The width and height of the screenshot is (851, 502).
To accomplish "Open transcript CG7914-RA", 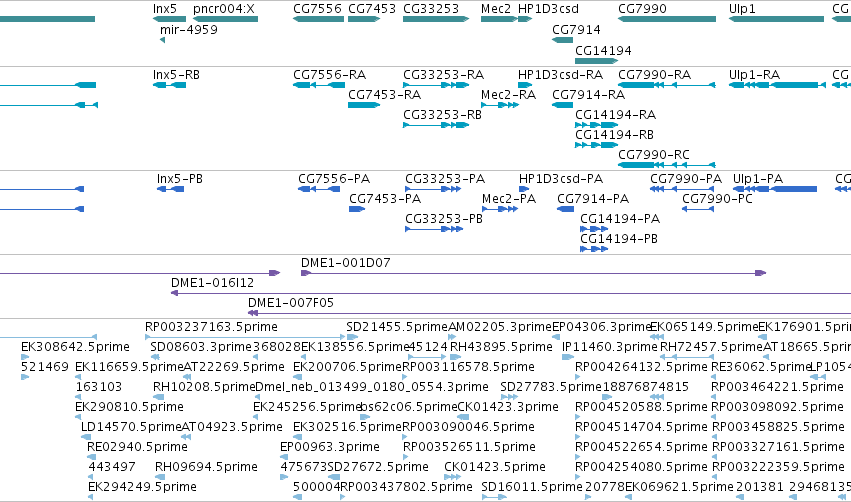I will [563, 105].
